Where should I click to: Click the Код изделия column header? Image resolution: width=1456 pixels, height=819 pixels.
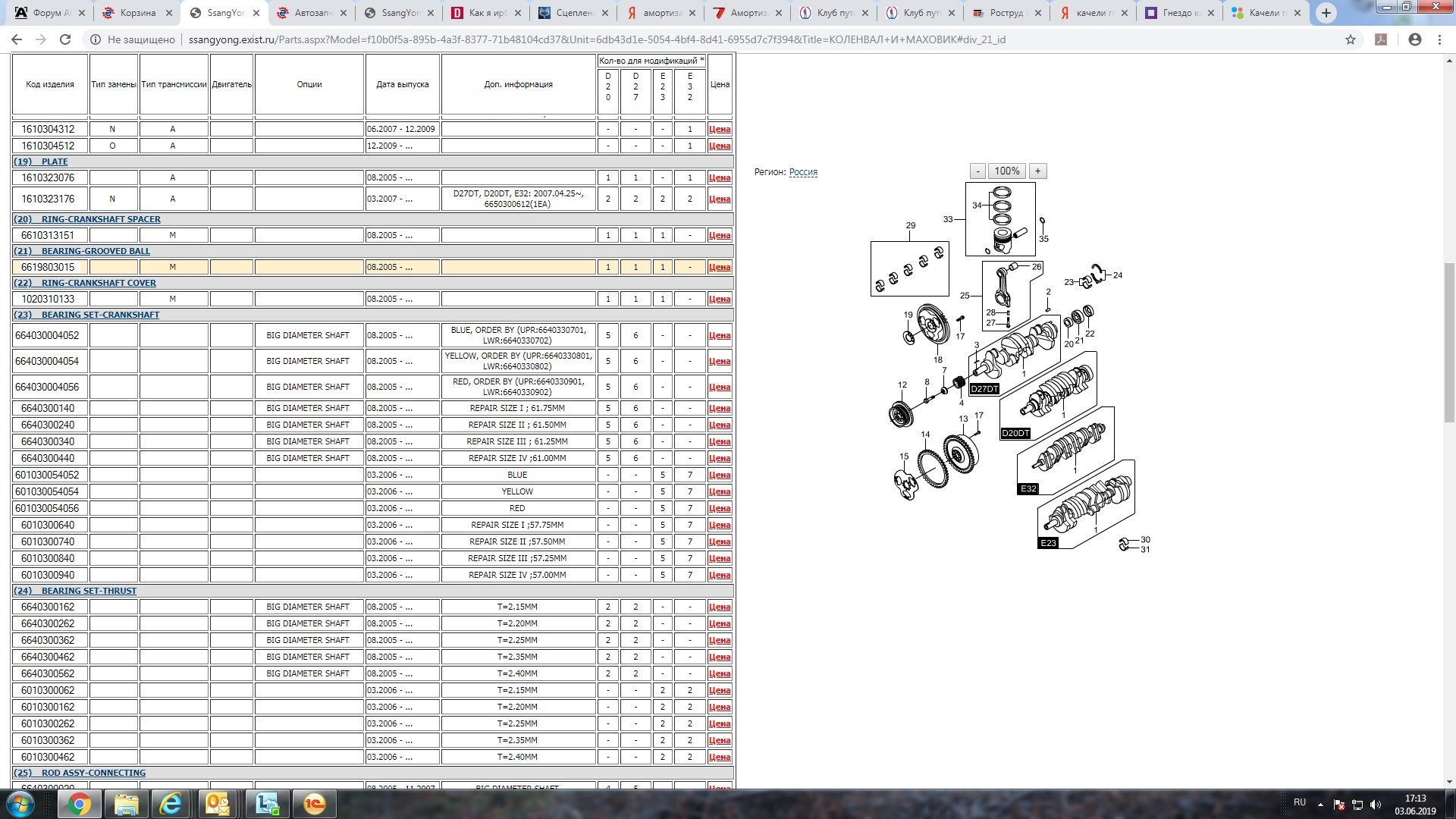50,84
